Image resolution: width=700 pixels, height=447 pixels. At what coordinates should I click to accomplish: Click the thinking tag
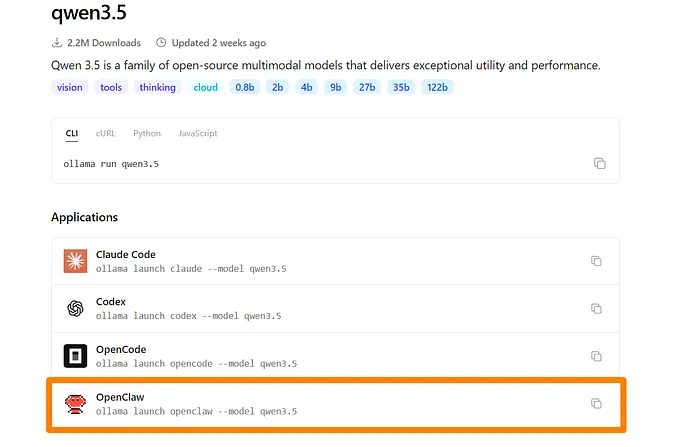(x=157, y=87)
